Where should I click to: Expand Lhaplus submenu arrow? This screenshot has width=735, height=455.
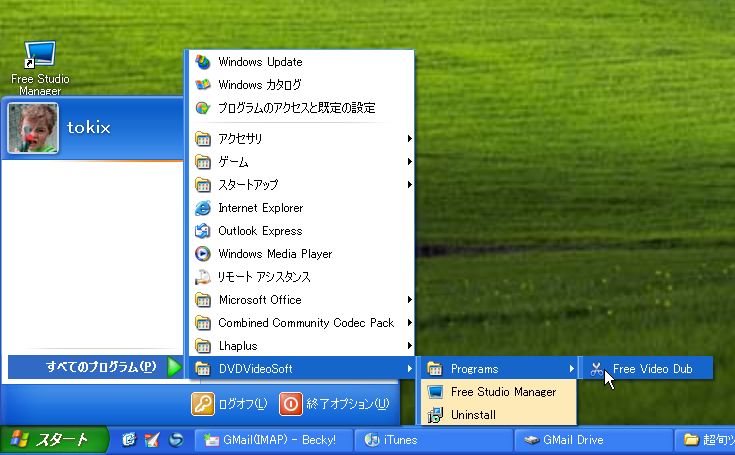click(409, 346)
